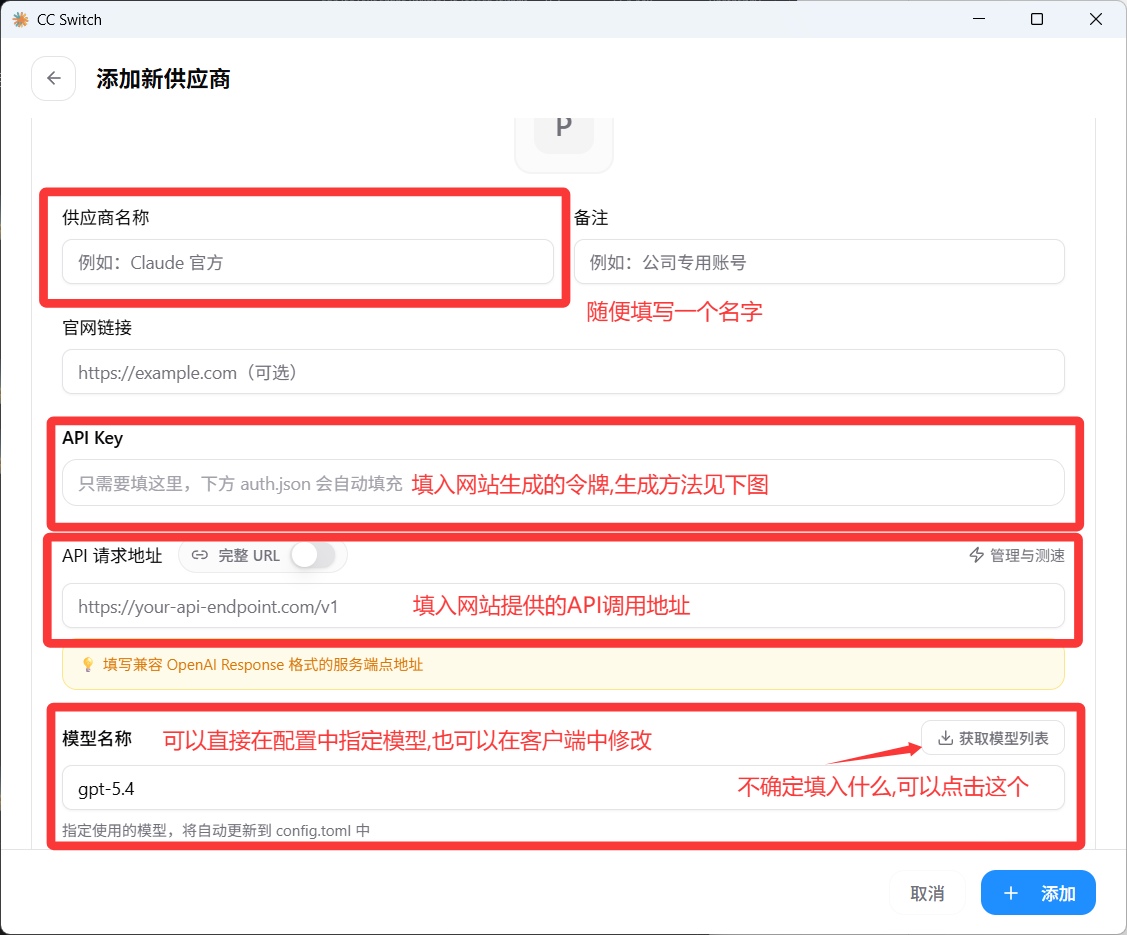
Task: Click the back arrow to return
Action: [x=53, y=78]
